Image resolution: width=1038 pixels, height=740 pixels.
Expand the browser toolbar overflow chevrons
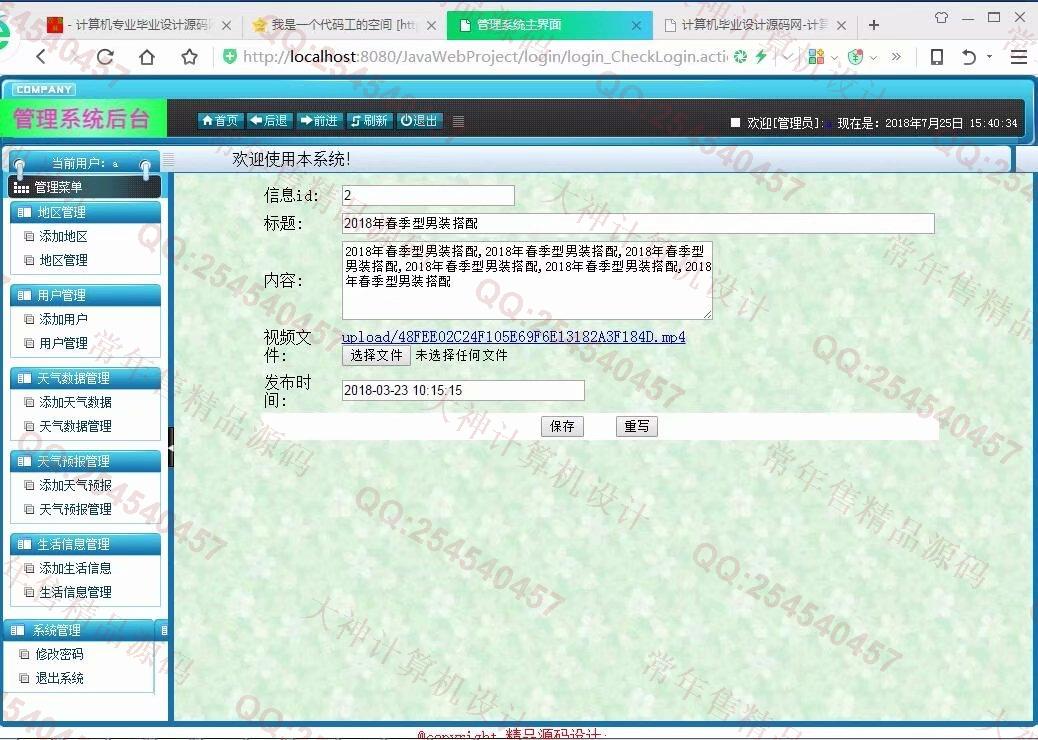click(896, 56)
